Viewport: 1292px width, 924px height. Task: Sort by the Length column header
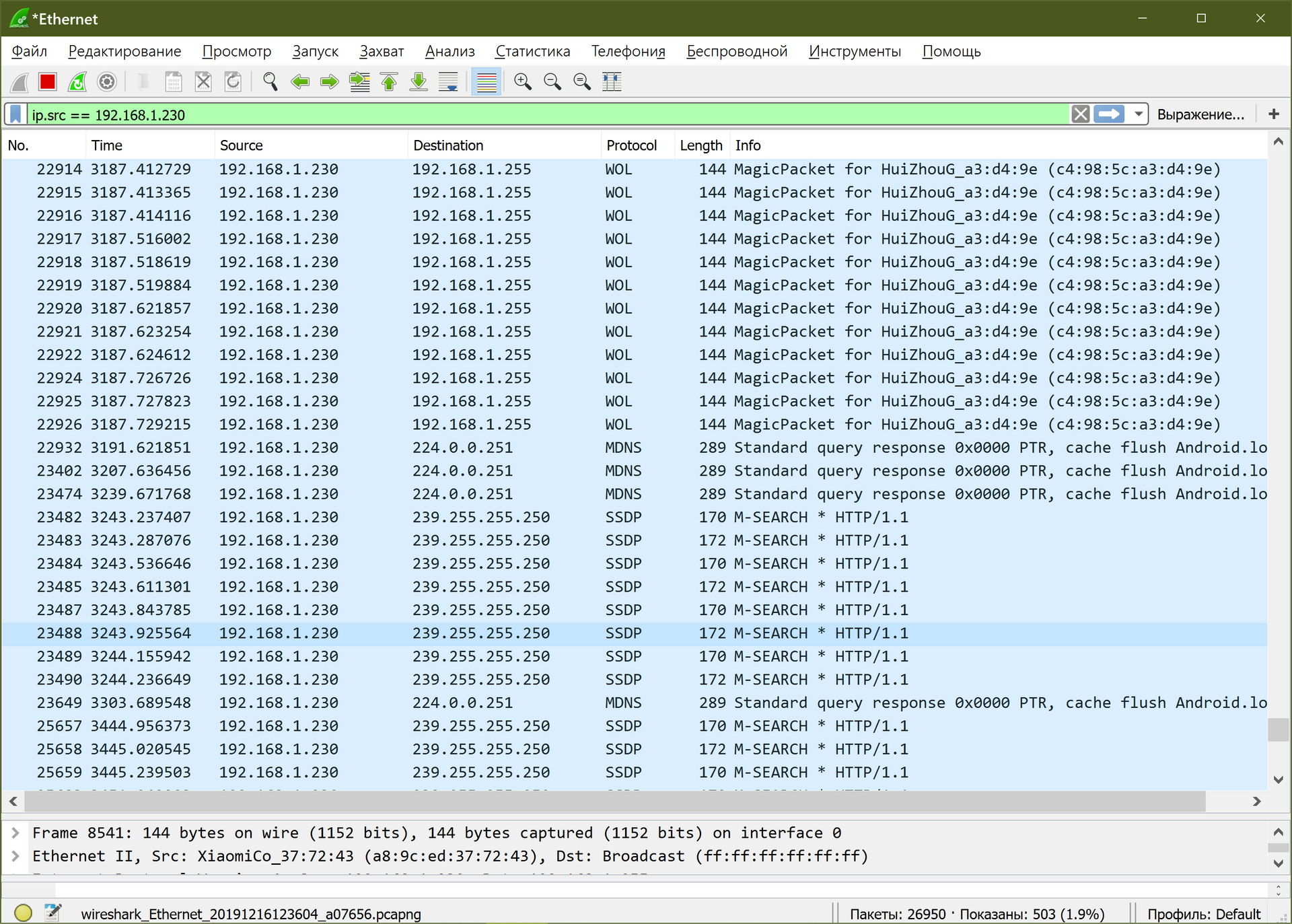[x=702, y=145]
